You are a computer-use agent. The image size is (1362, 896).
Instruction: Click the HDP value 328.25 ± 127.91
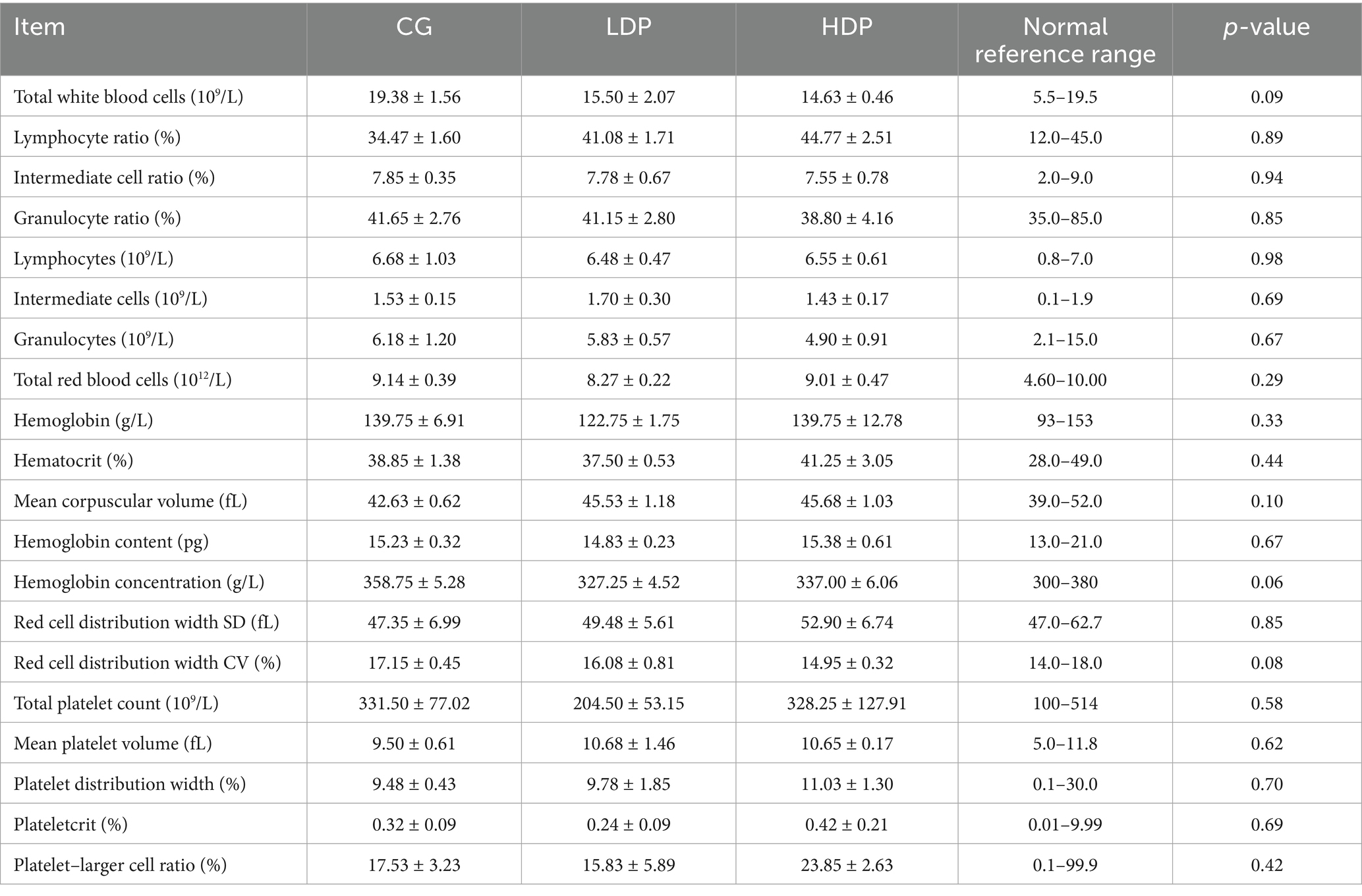click(x=847, y=704)
